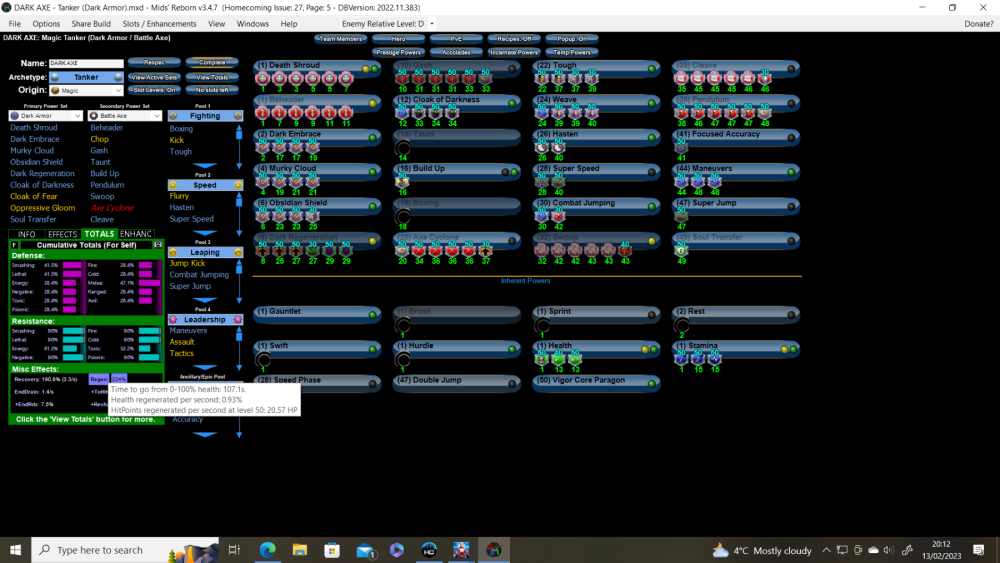Click the View Totals button

(x=212, y=77)
